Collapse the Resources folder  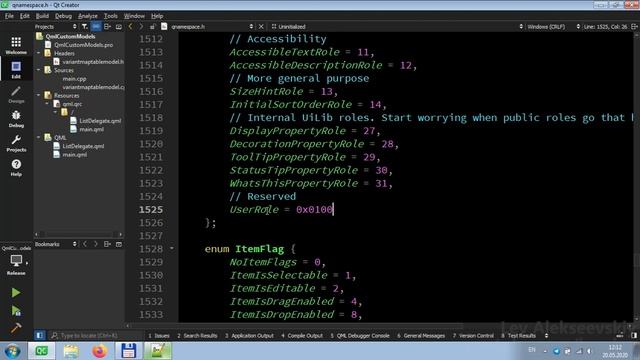39,95
